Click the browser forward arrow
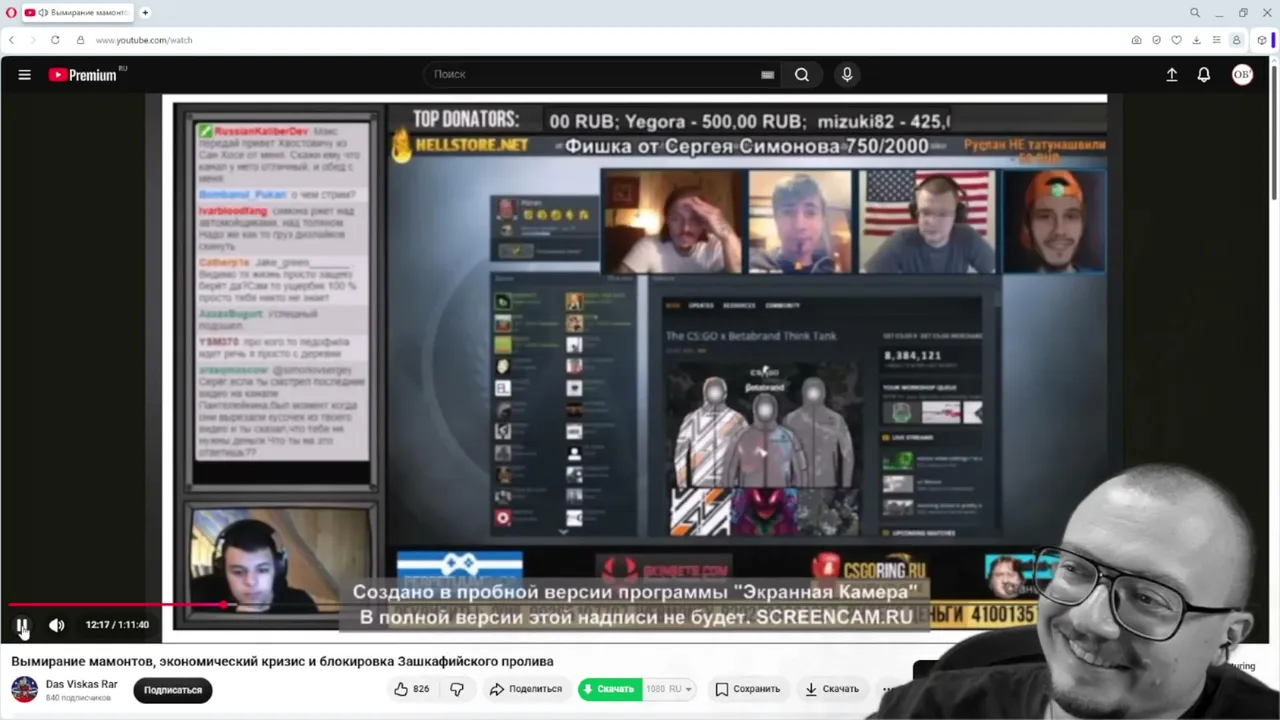 32,40
